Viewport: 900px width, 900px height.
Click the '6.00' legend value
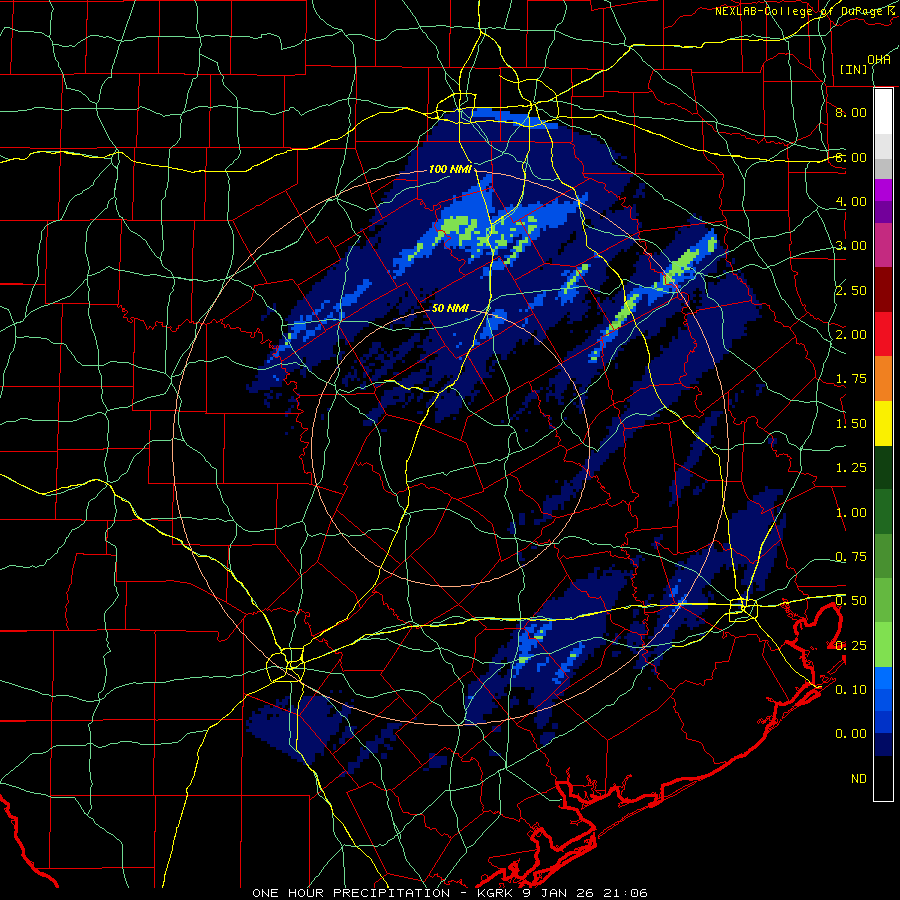tap(851, 157)
